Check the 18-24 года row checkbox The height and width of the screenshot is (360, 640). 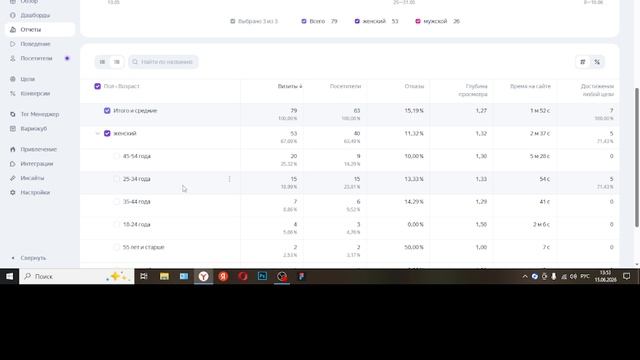[117, 224]
